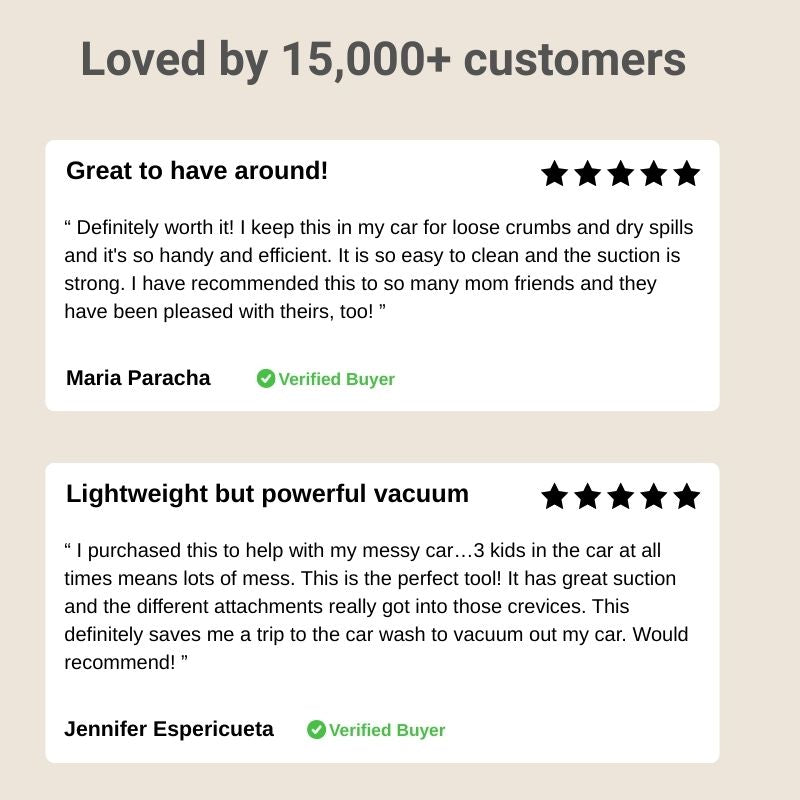Click the review text starting 'Definitely worth it!'
The image size is (800, 800).
pyautogui.click(x=379, y=269)
